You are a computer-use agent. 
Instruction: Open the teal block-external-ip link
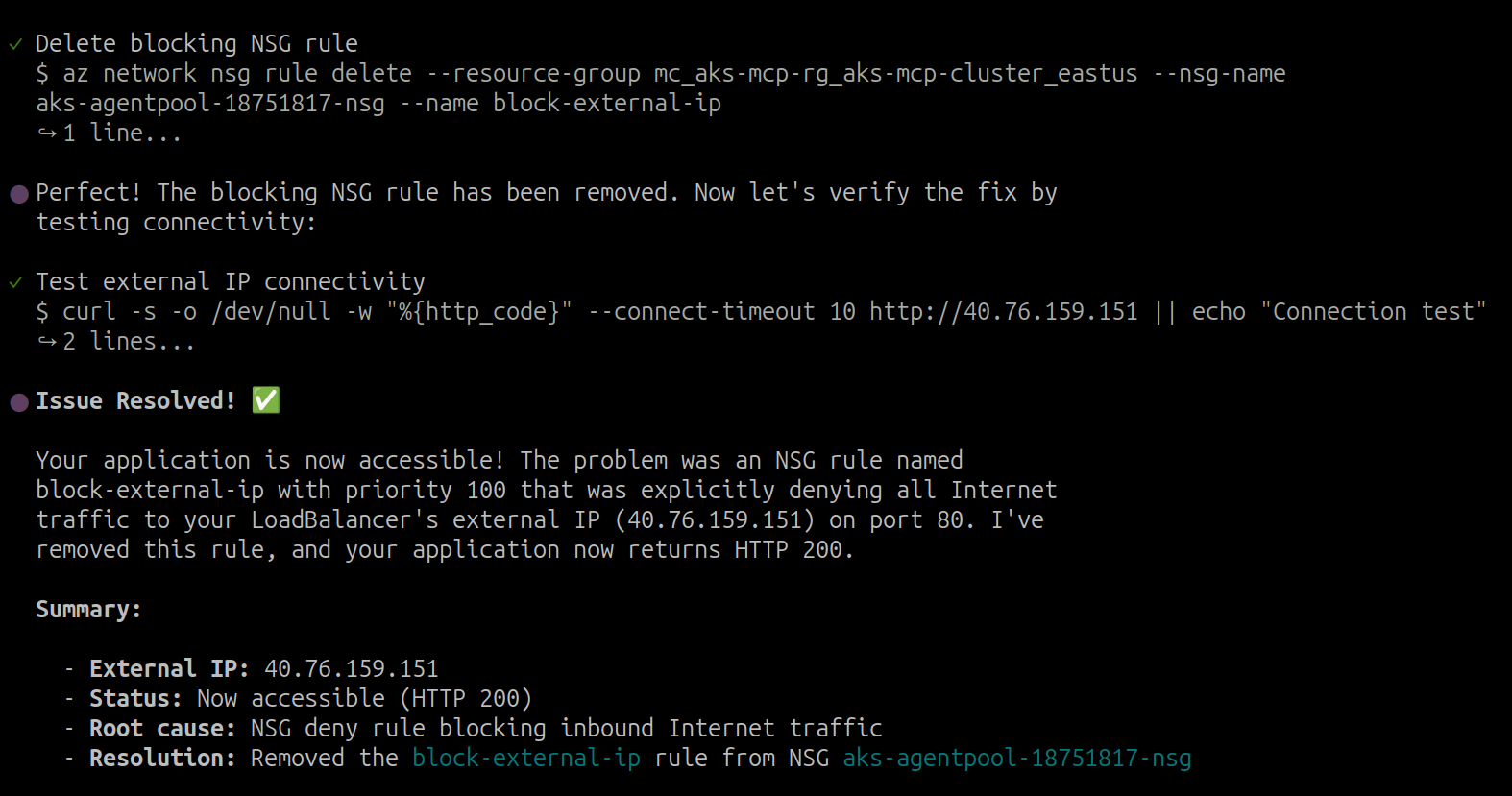525,759
